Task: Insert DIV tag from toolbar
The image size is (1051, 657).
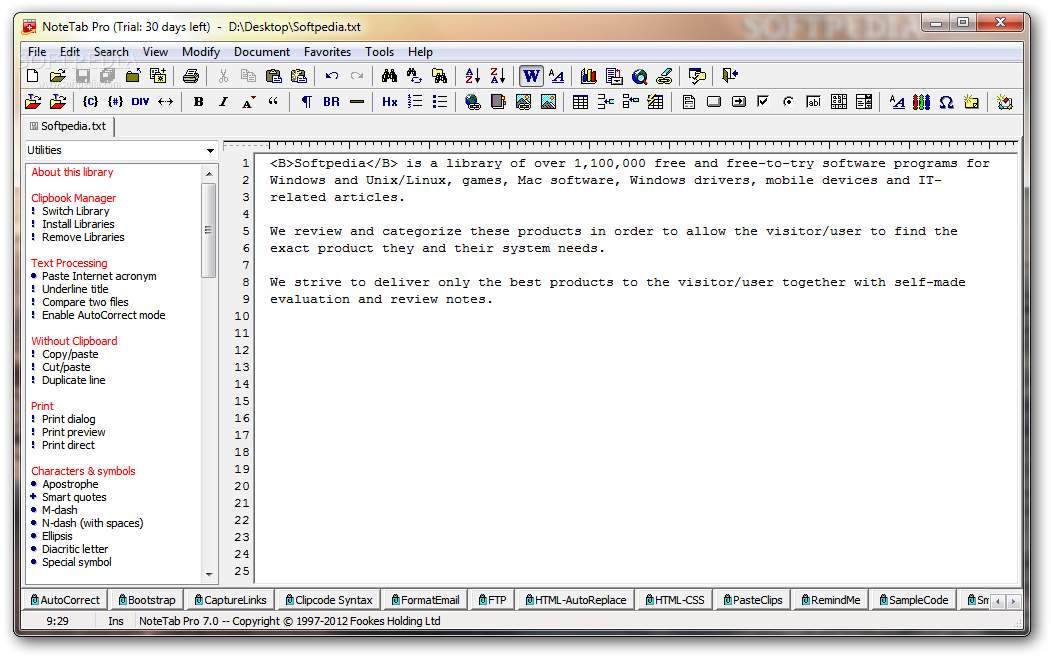Action: pos(140,102)
